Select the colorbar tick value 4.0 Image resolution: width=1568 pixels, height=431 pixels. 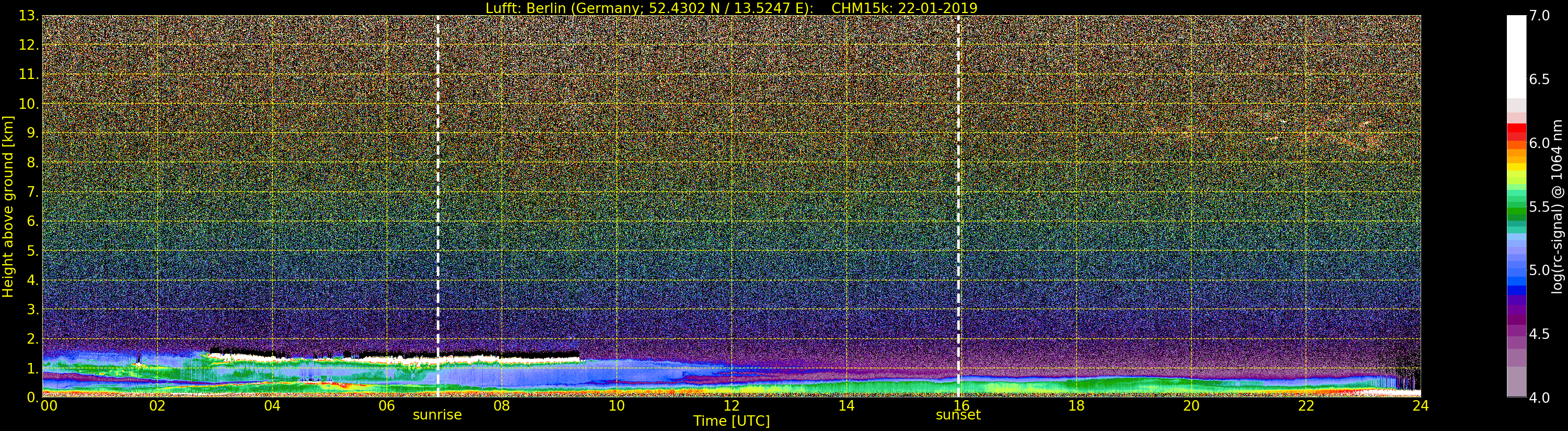click(1539, 398)
